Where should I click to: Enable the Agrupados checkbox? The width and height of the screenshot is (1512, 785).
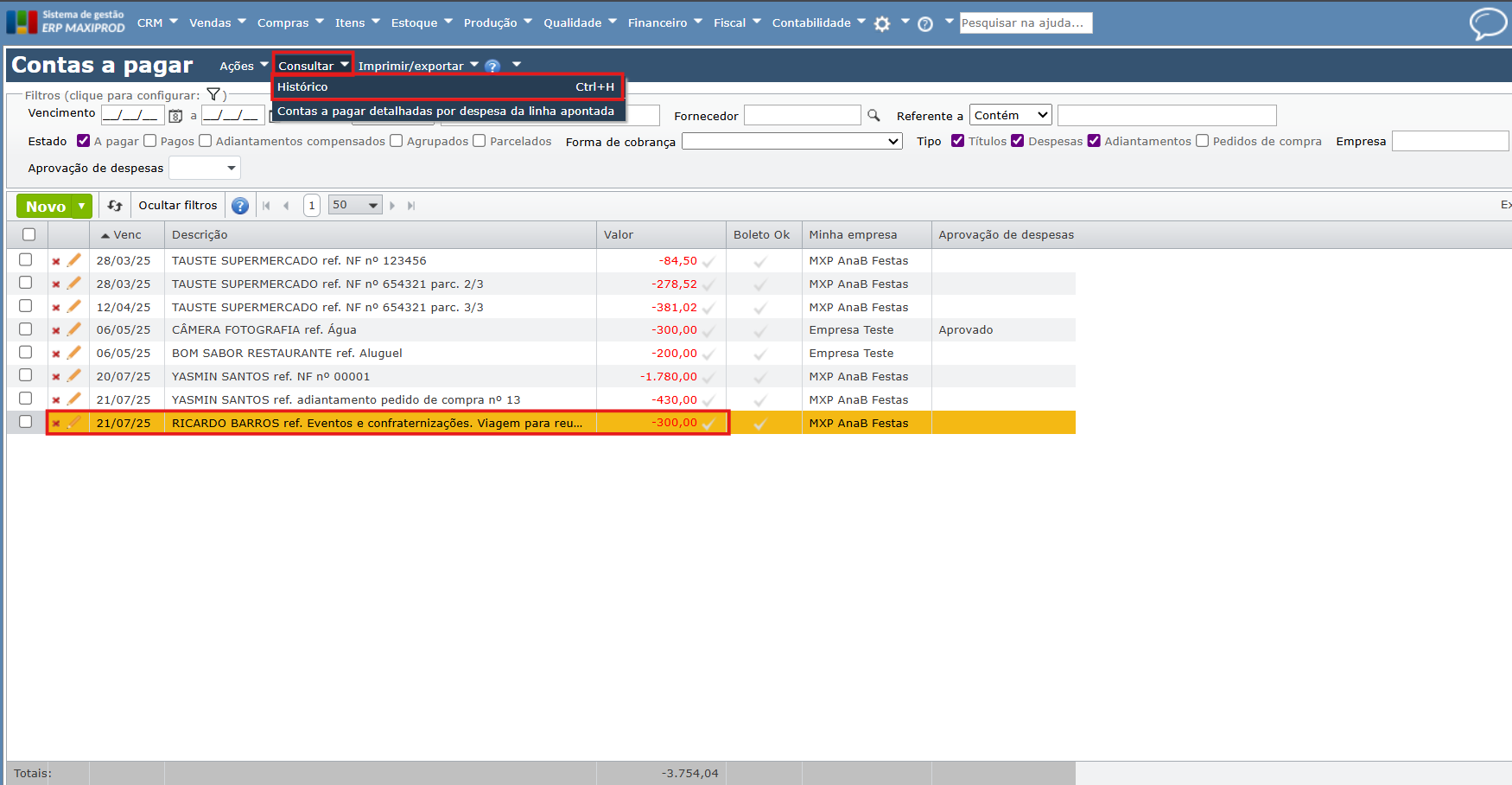pos(397,141)
